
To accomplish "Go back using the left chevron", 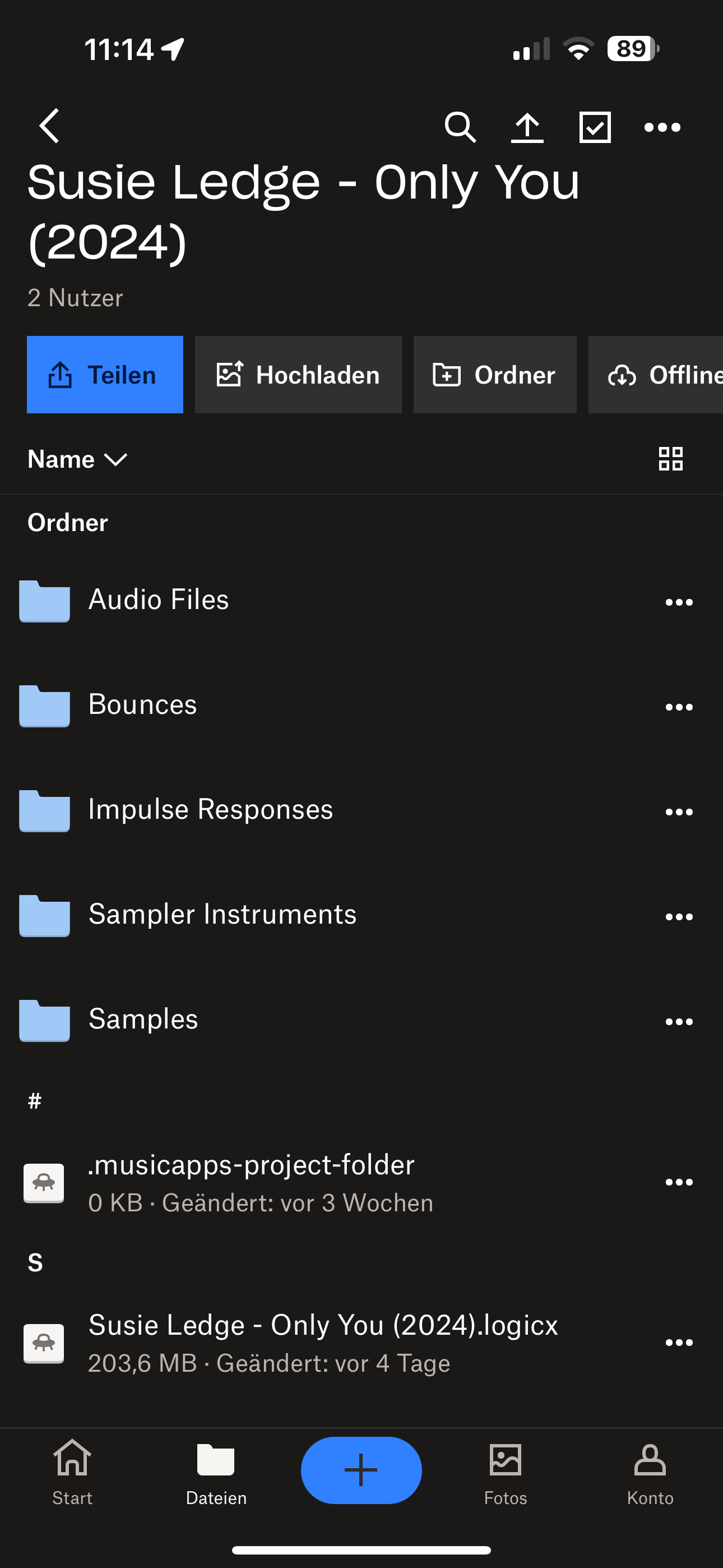I will tap(49, 126).
